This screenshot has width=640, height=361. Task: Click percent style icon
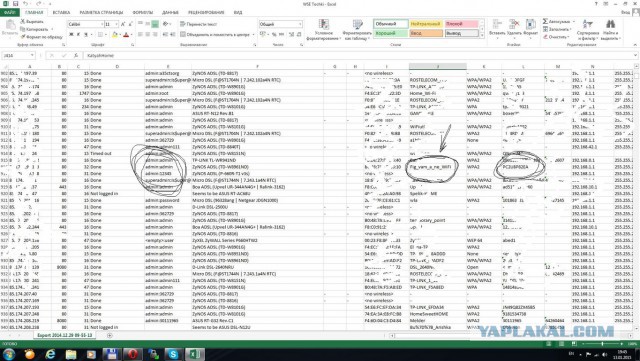click(x=274, y=35)
